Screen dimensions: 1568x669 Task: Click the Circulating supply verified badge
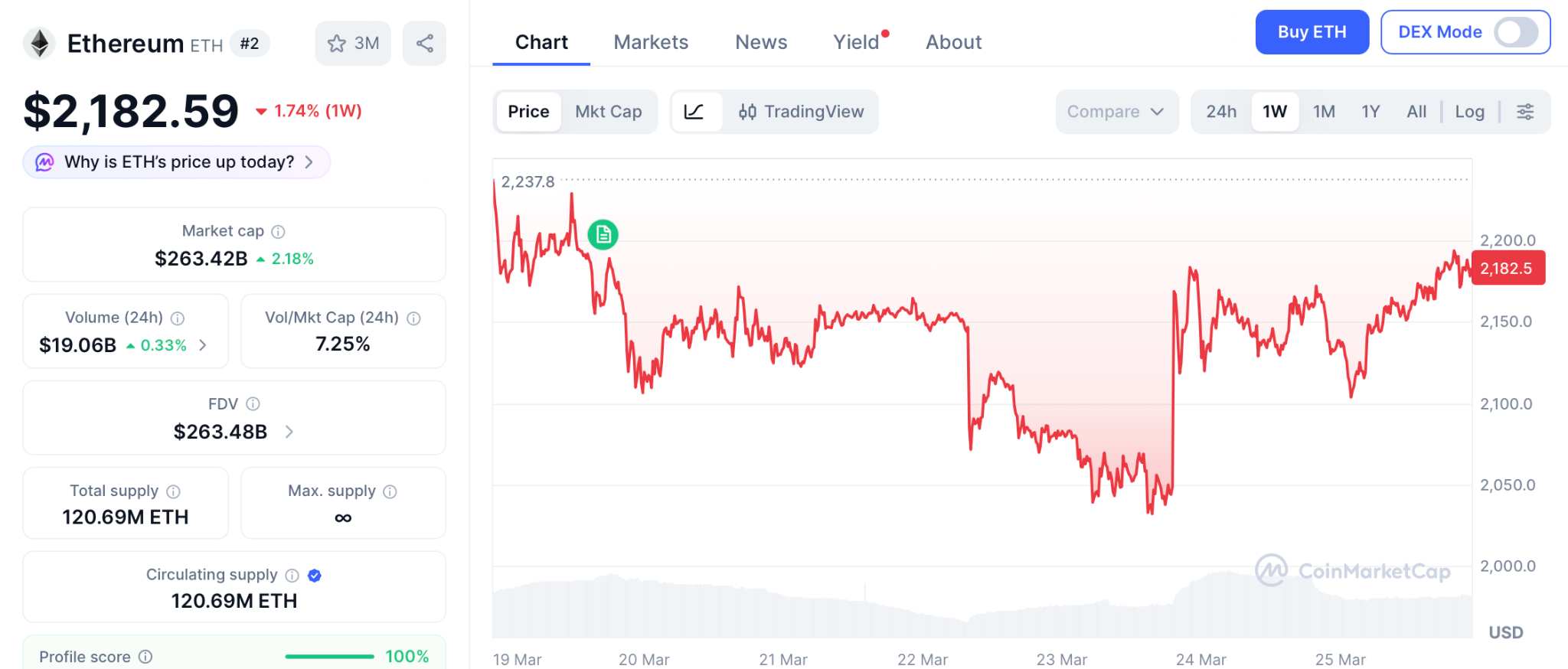click(314, 576)
